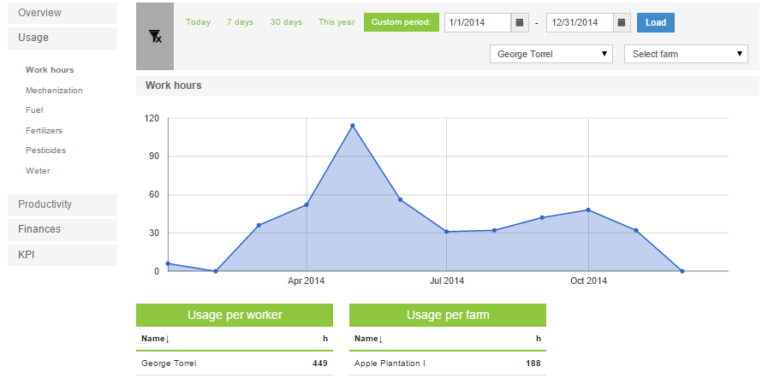Open the Finances section
This screenshot has width=768, height=384.
point(62,230)
